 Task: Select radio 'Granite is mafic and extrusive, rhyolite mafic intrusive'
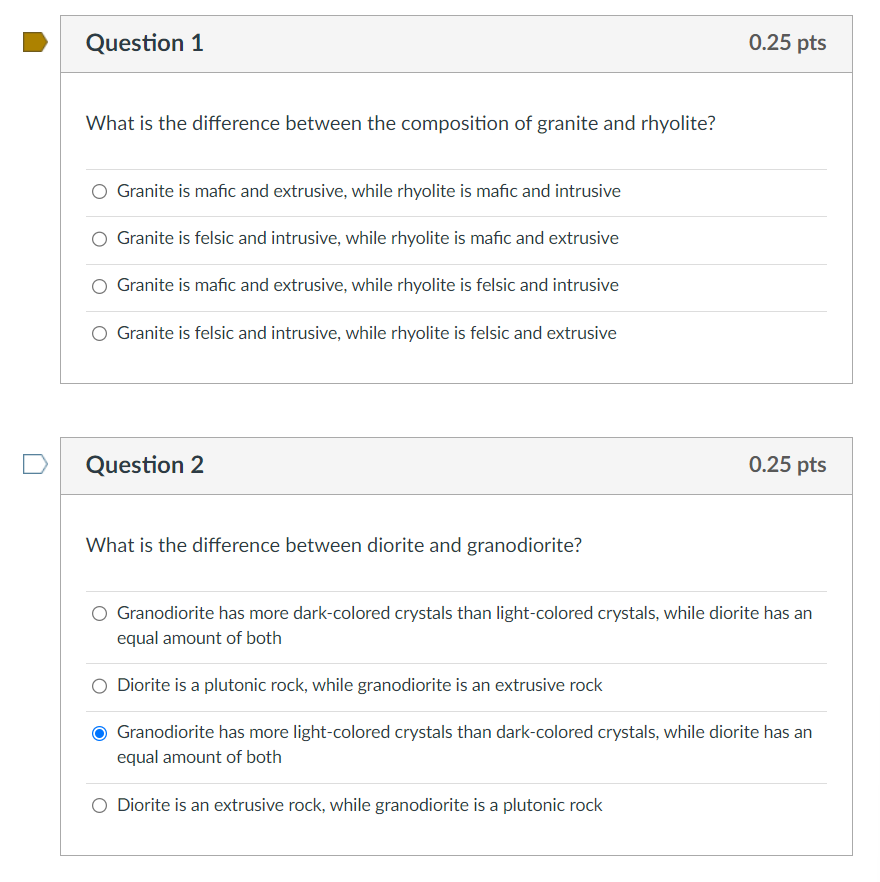coord(99,191)
